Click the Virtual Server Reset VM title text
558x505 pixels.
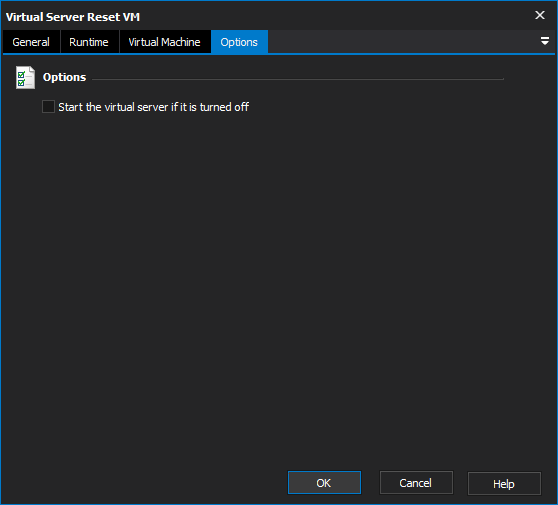click(x=73, y=17)
